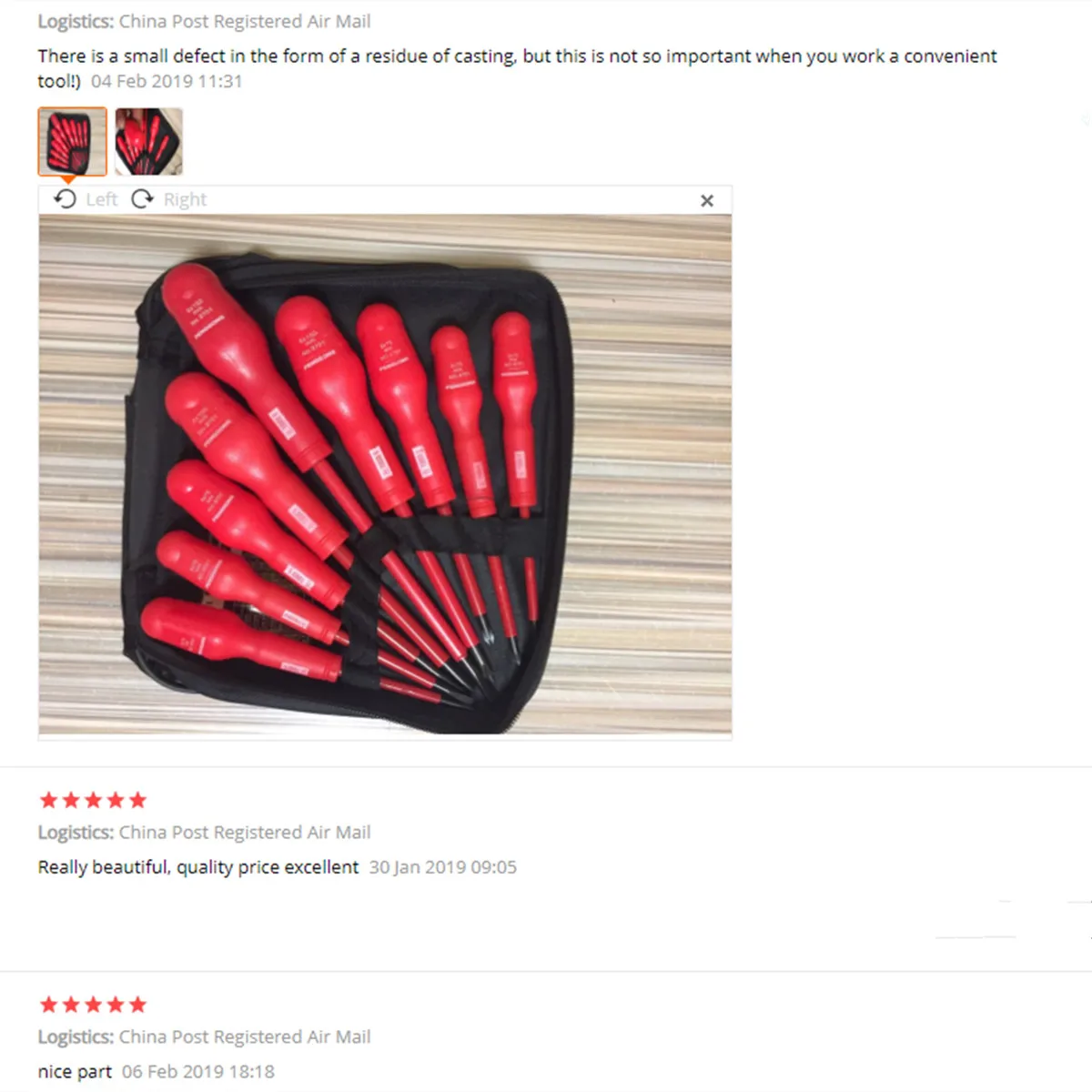Click the third star of the 'nice part' review

coord(93,1005)
